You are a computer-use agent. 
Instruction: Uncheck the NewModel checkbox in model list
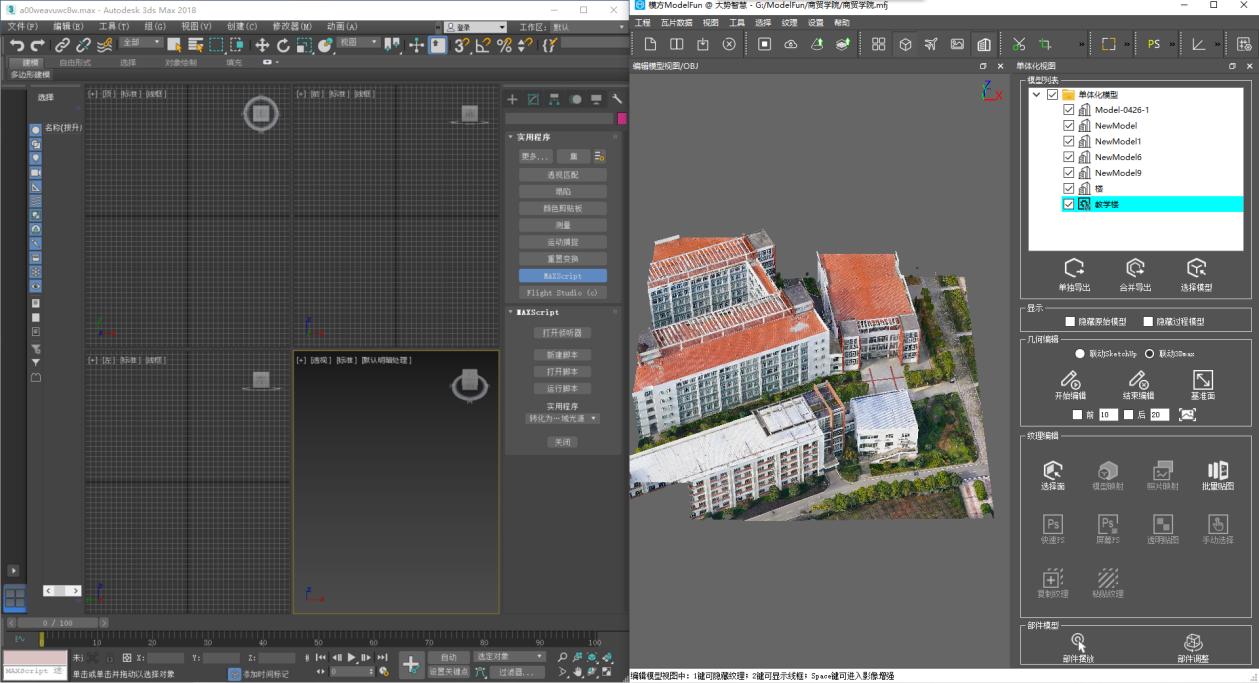point(1068,126)
